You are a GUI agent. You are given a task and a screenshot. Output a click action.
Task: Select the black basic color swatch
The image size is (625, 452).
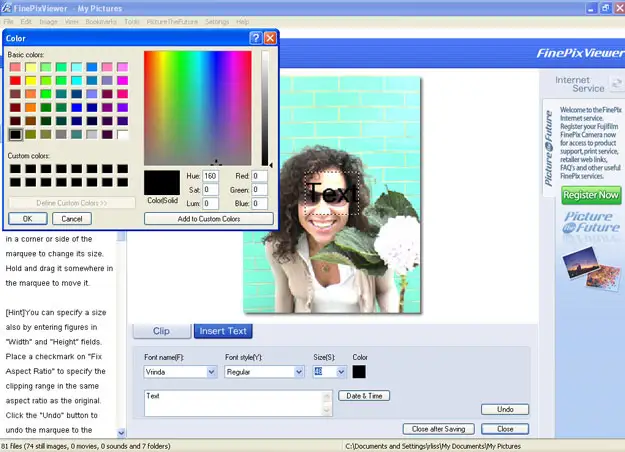(x=15, y=134)
